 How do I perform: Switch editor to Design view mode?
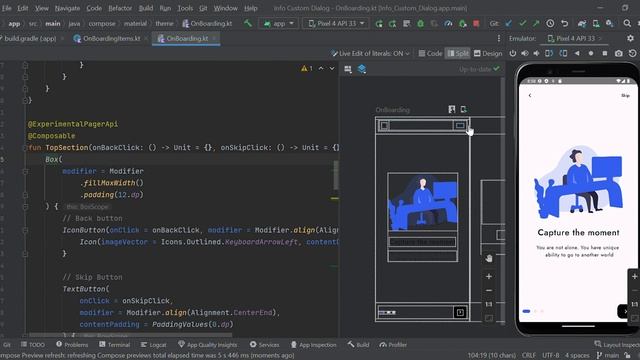click(488, 53)
